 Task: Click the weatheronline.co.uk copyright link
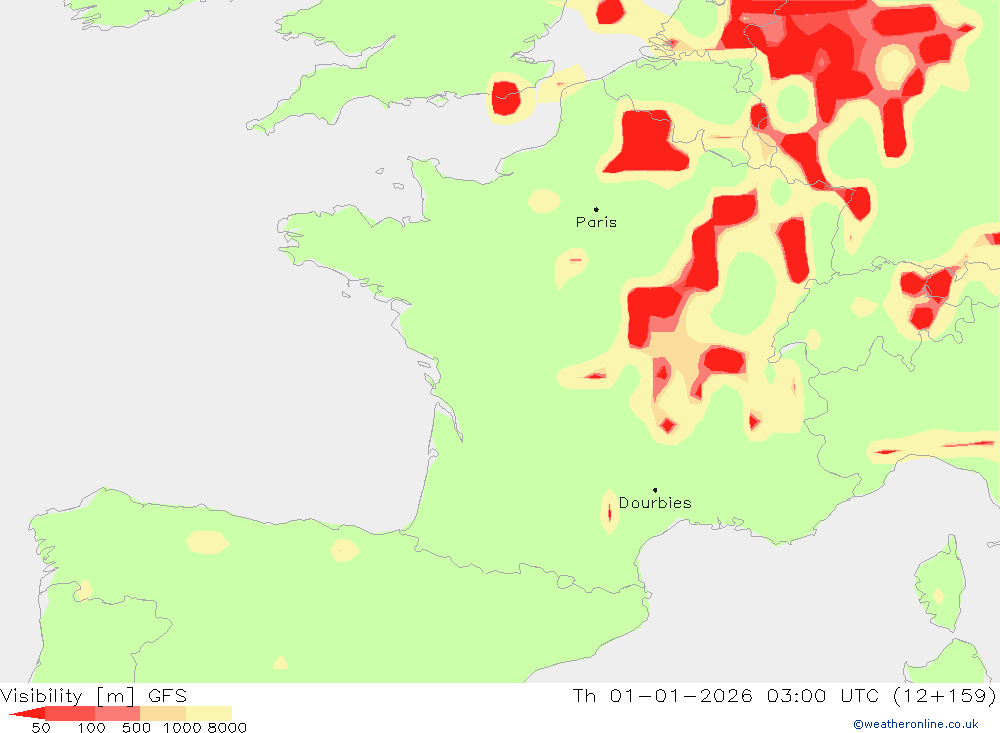916,724
